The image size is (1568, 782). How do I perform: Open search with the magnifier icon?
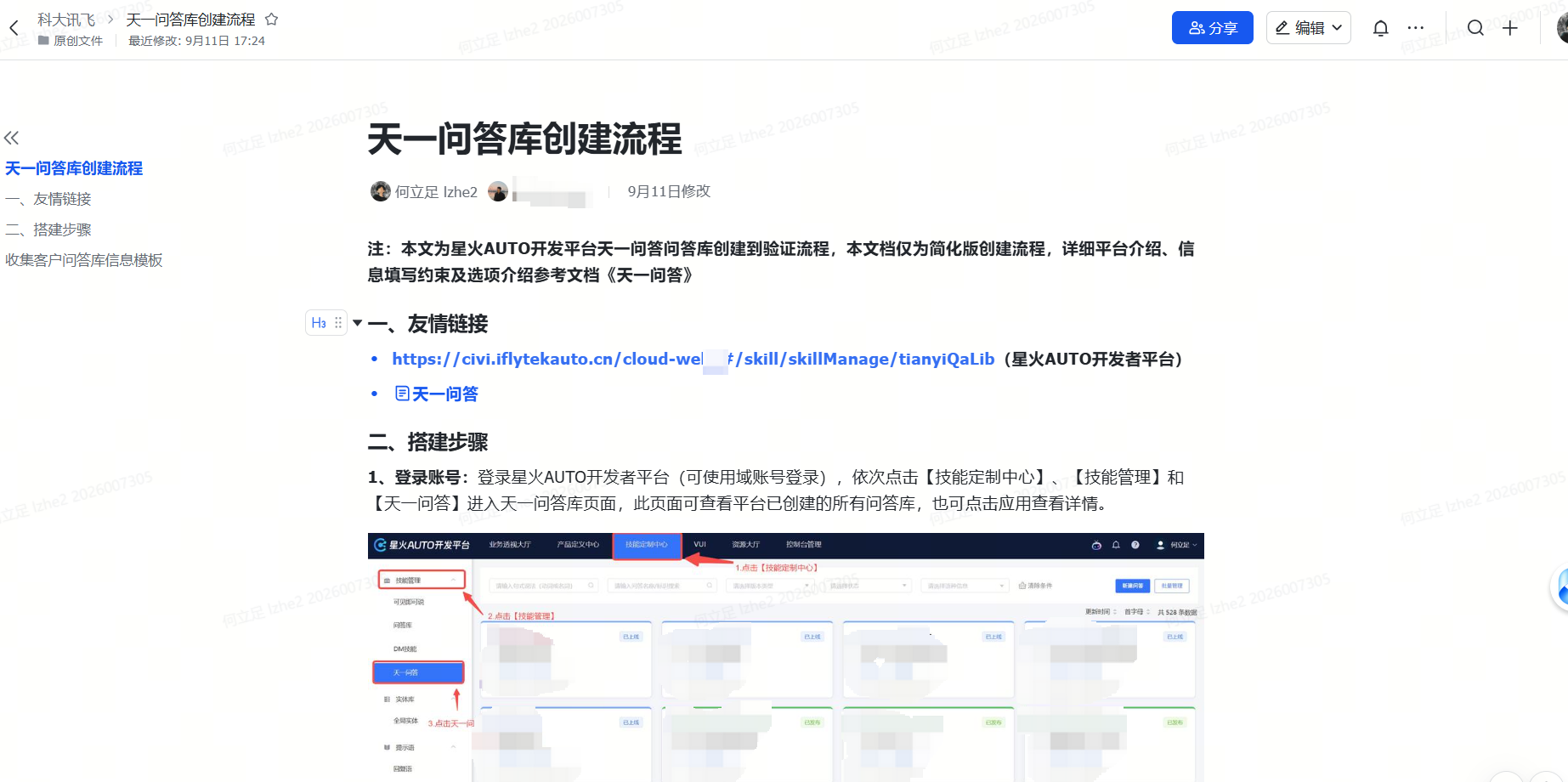click(1475, 28)
